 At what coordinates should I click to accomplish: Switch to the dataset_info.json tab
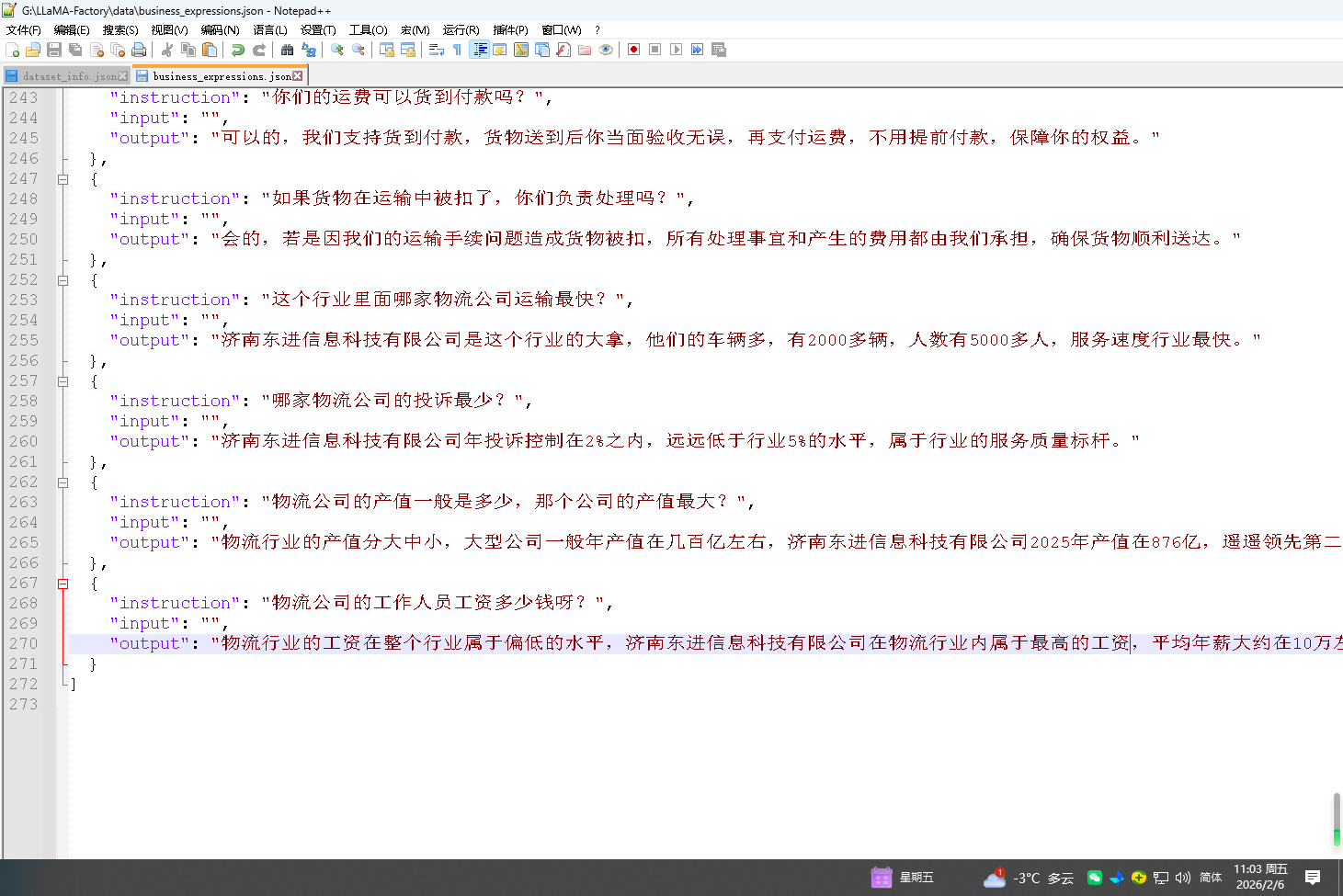coord(64,76)
